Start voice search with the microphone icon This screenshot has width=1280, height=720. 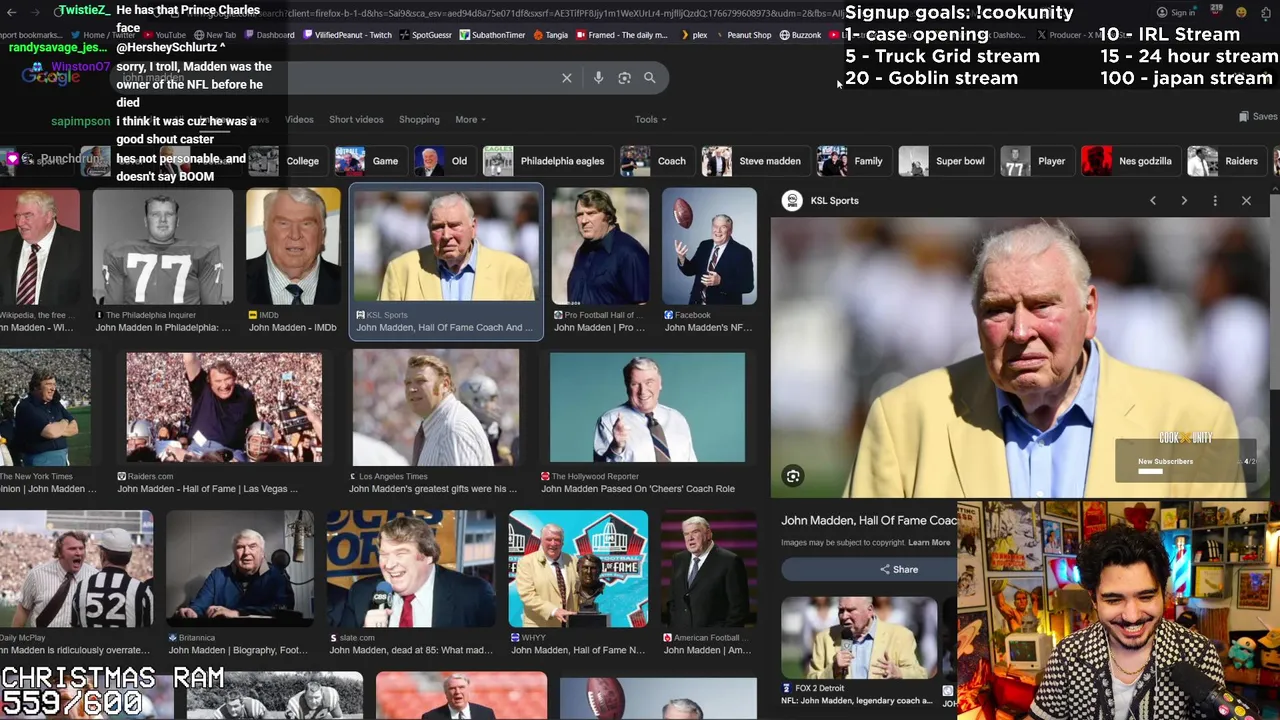[598, 78]
